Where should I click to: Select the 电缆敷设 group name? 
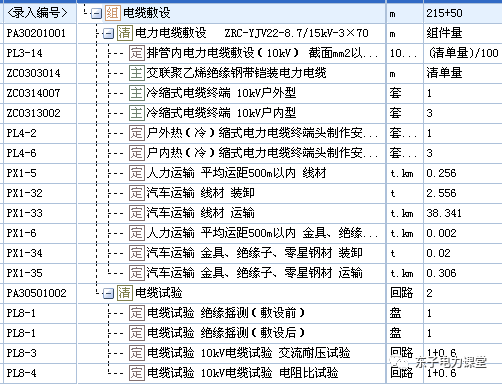(x=147, y=13)
